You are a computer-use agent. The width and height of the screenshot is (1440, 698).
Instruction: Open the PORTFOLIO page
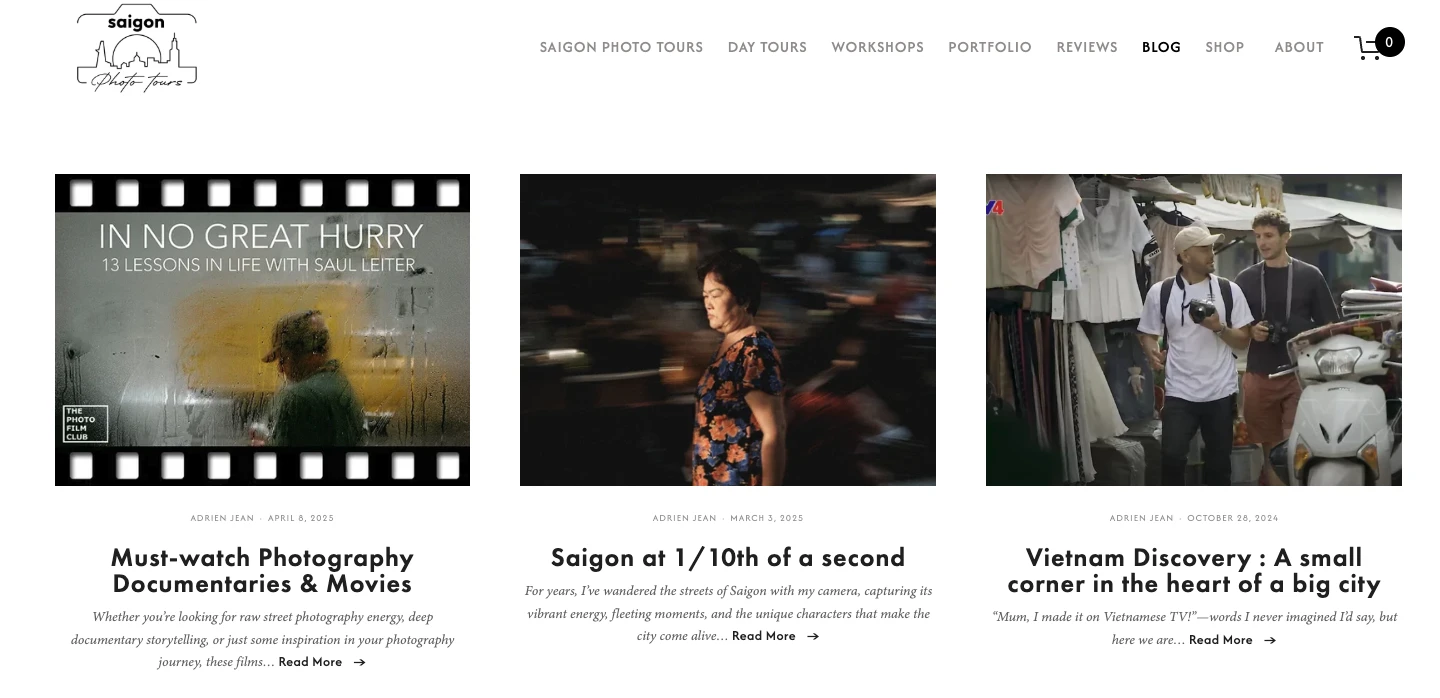point(989,47)
